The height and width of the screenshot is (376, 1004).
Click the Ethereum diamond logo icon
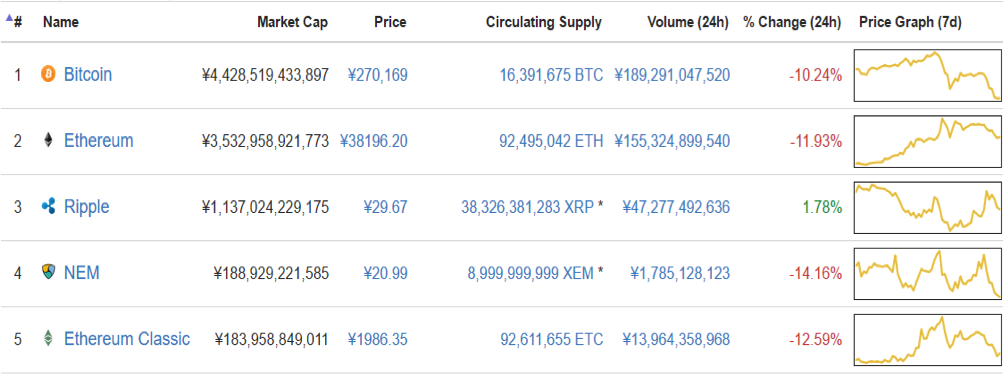[x=48, y=141]
